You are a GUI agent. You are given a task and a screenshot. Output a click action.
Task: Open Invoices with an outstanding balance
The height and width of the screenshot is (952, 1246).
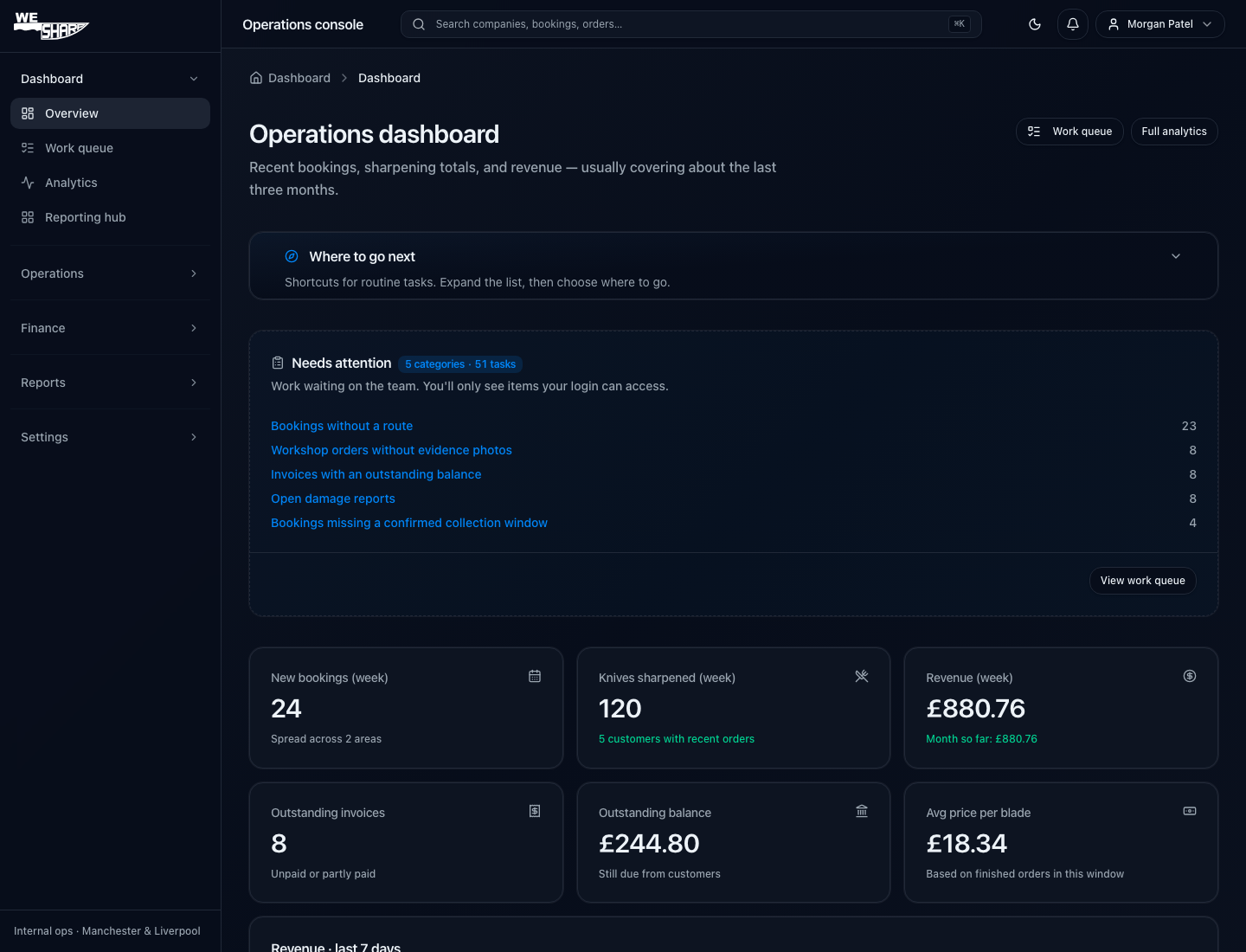pos(376,474)
